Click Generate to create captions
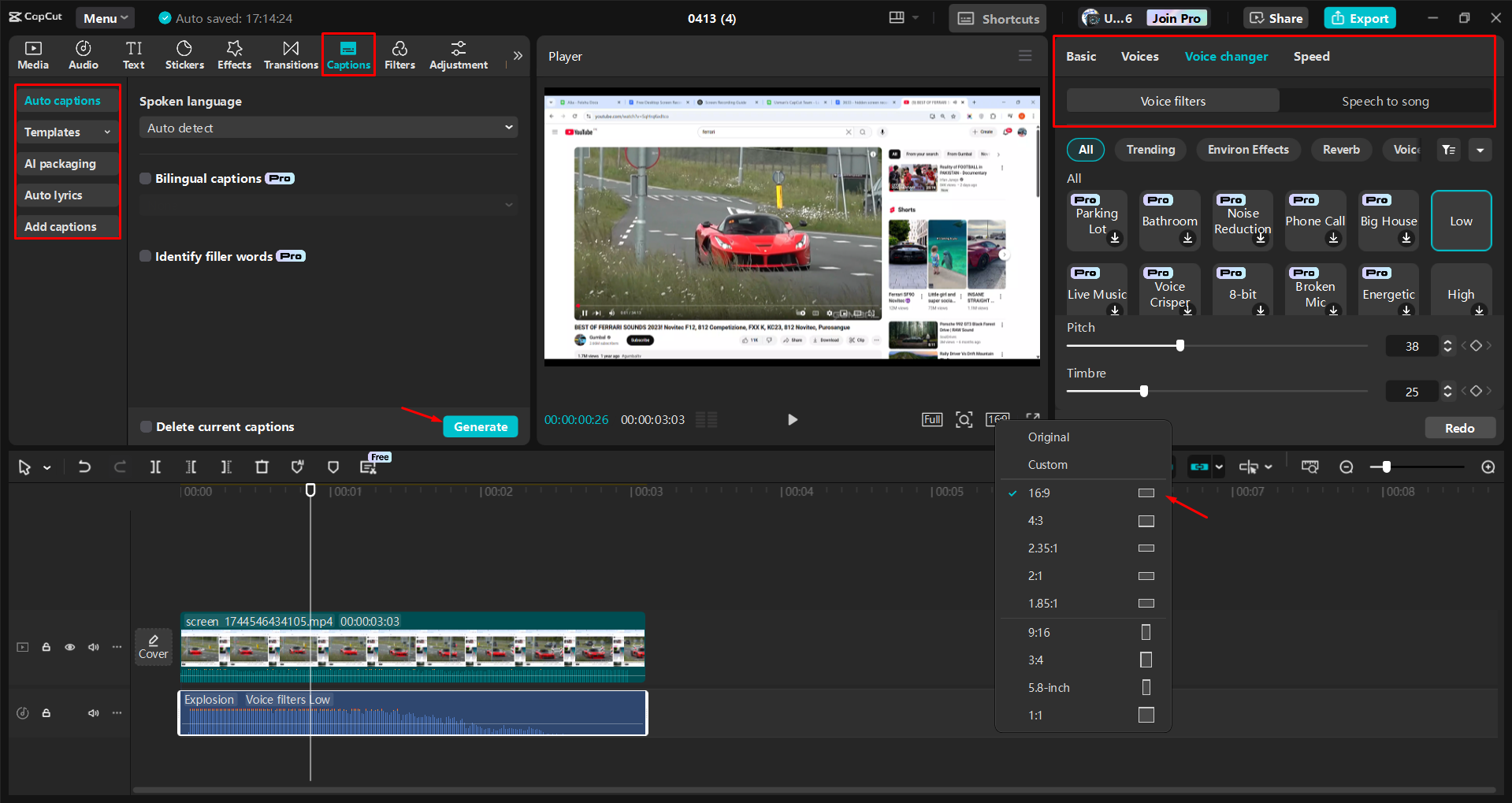The height and width of the screenshot is (803, 1512). tap(480, 426)
